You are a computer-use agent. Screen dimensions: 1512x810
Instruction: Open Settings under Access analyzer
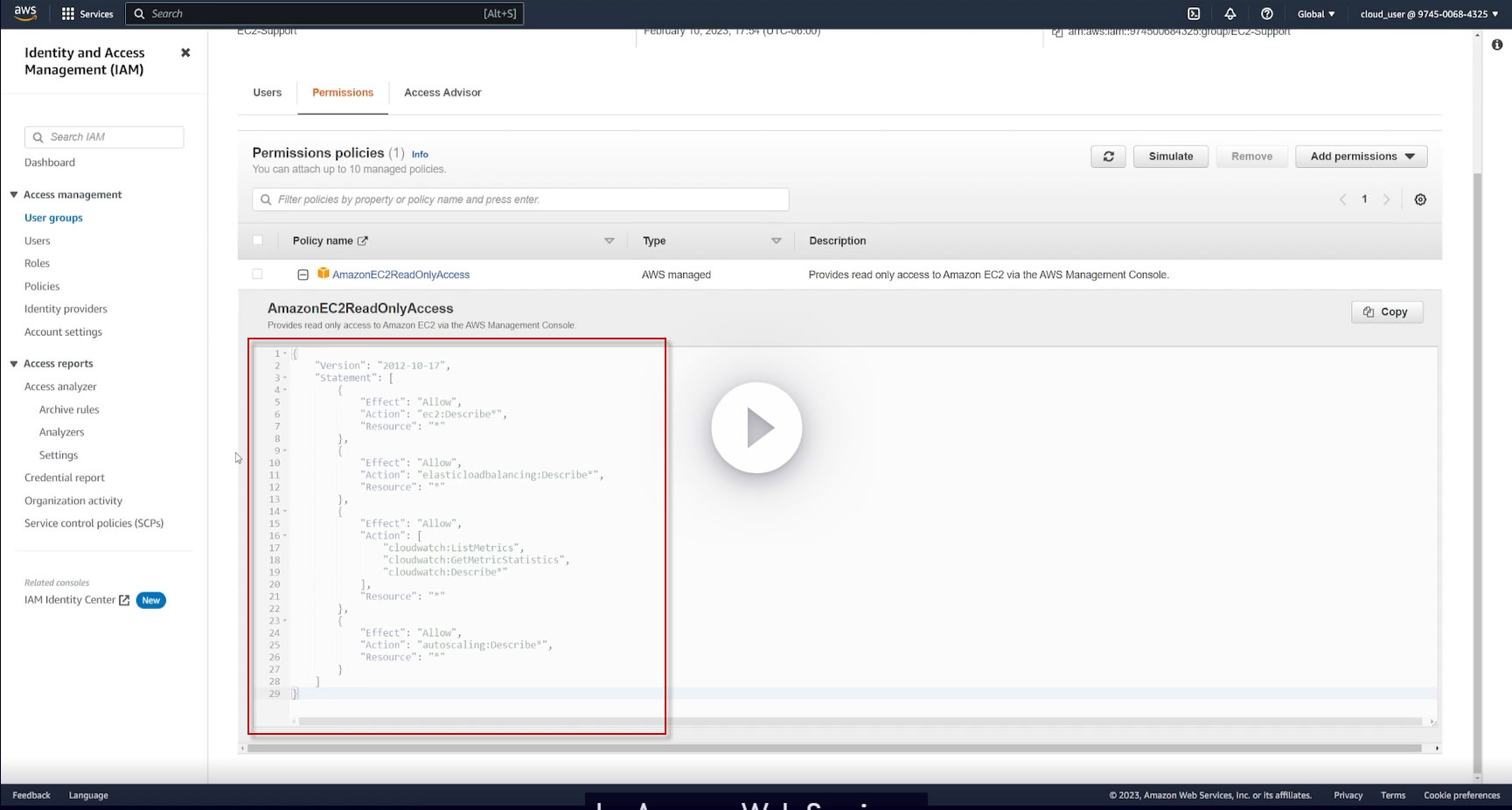click(x=59, y=455)
